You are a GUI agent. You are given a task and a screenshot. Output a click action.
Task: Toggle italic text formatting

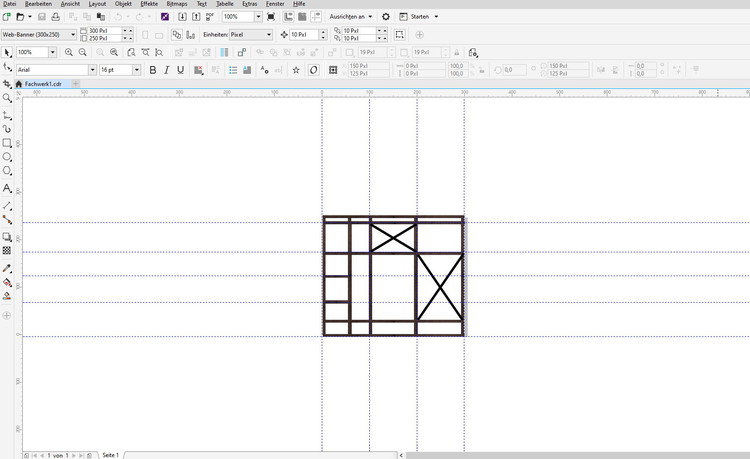pyautogui.click(x=166, y=70)
